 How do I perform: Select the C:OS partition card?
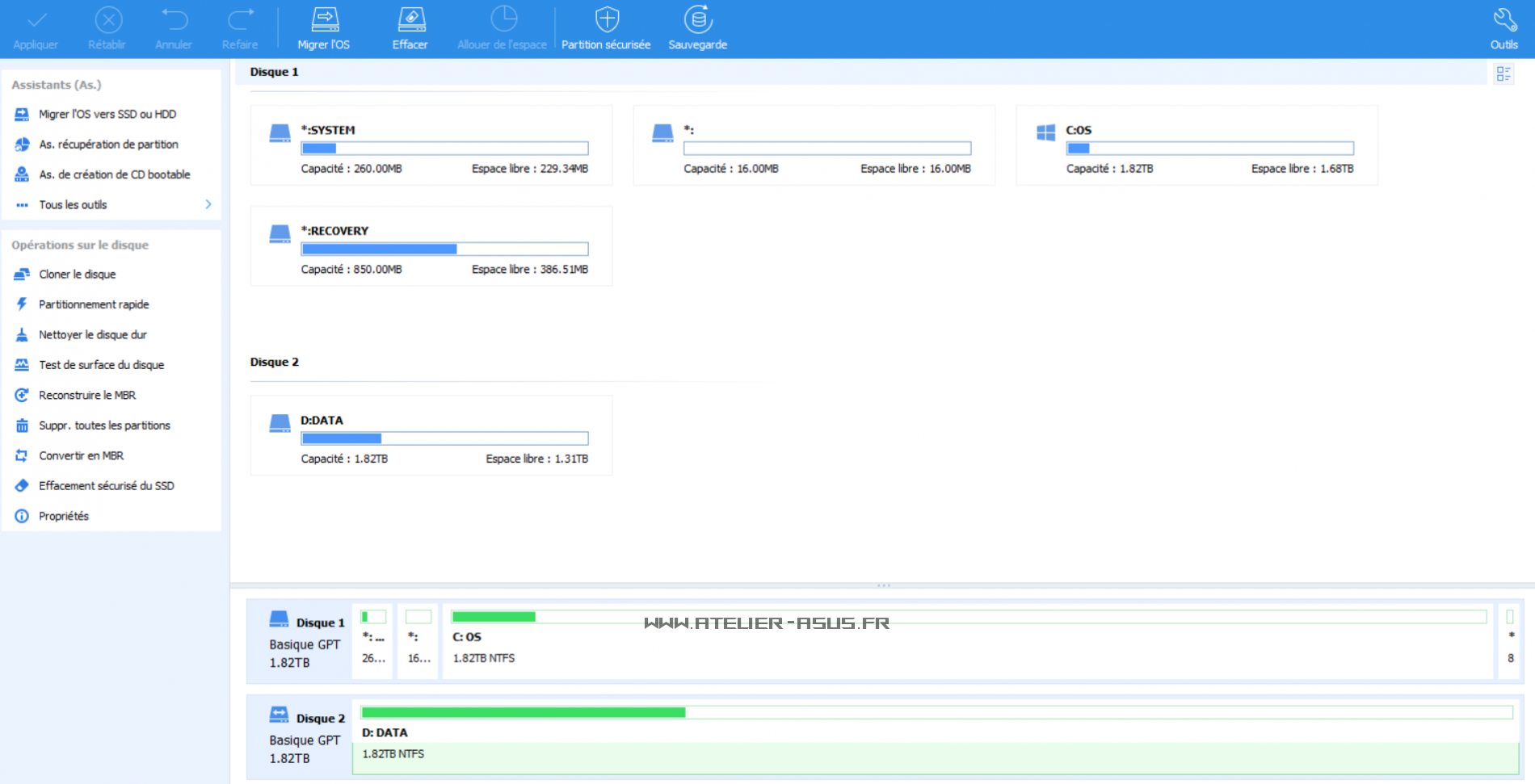[x=1196, y=146]
